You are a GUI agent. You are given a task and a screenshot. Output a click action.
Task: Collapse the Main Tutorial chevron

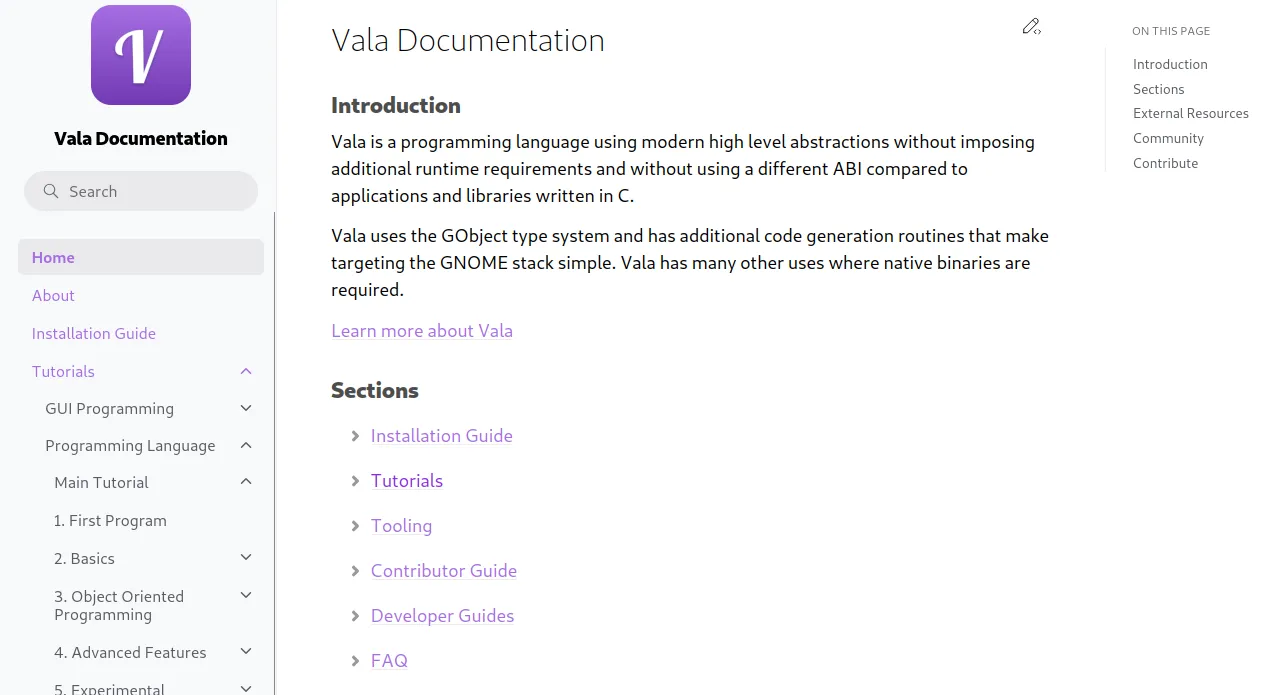coord(246,482)
